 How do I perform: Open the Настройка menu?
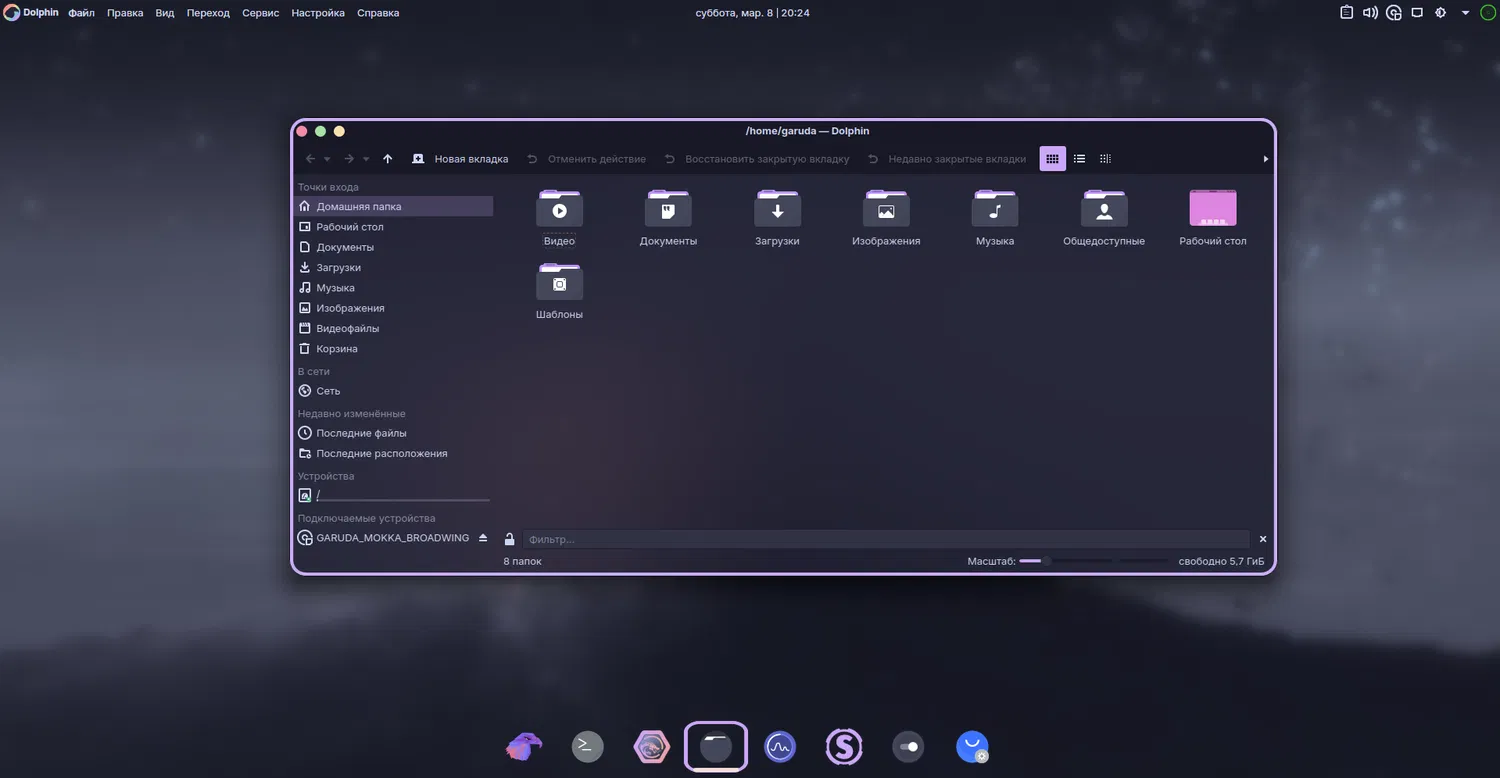(318, 13)
